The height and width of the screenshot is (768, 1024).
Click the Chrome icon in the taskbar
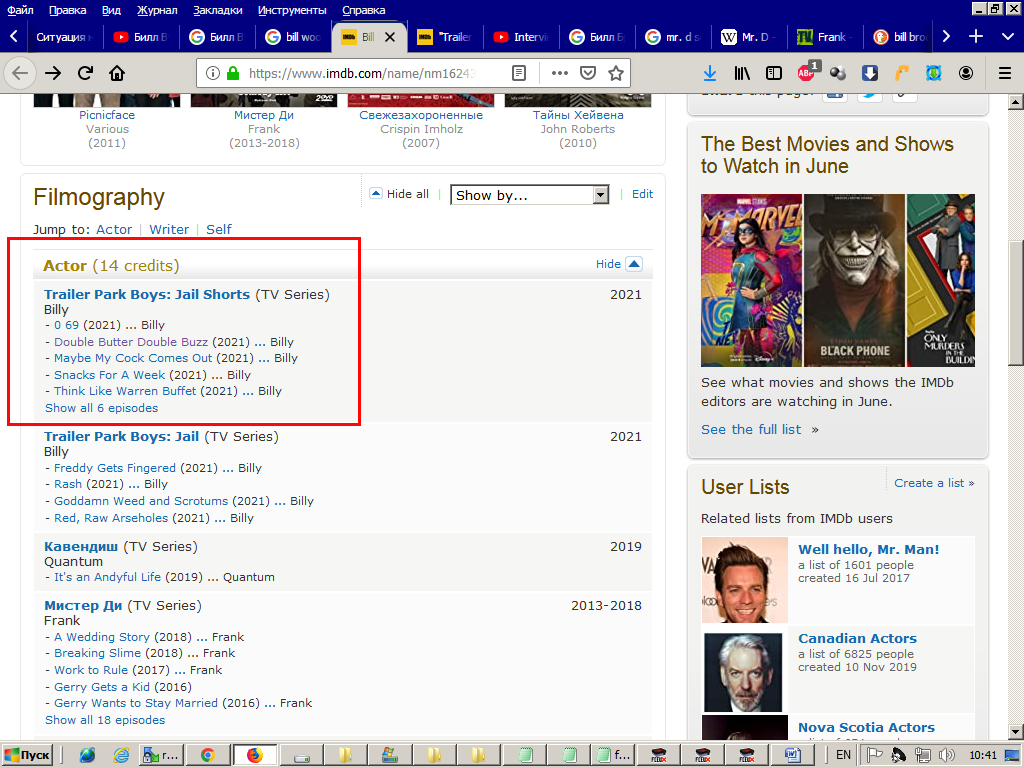208,755
